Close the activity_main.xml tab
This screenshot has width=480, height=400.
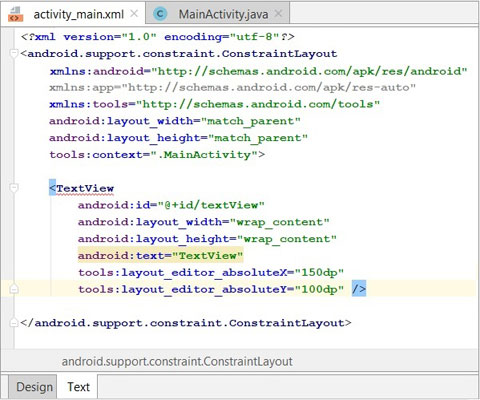pyautogui.click(x=134, y=14)
